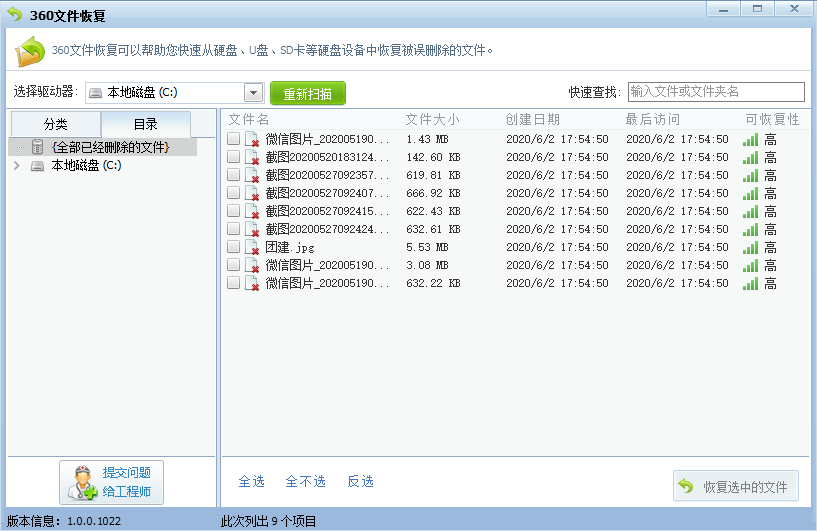
Task: Check the box for 截图20200527092407
Action: (233, 192)
